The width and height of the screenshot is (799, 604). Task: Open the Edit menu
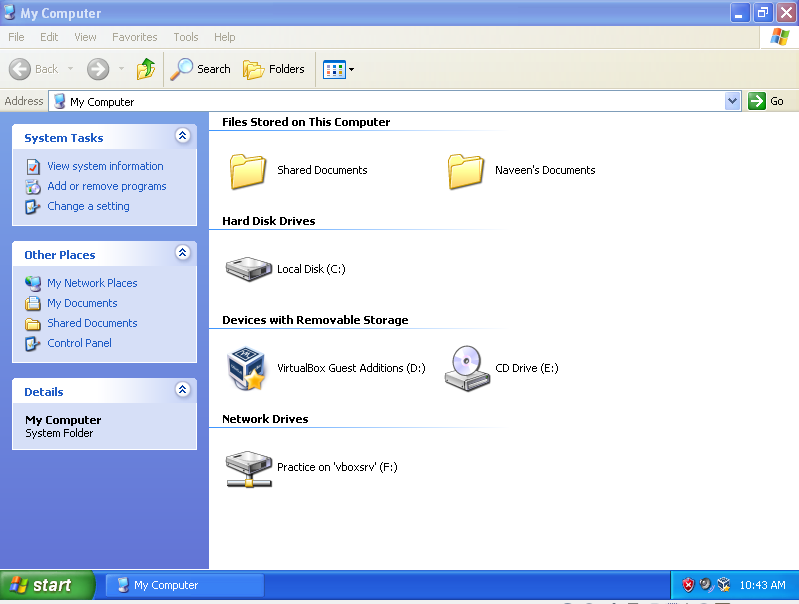49,37
